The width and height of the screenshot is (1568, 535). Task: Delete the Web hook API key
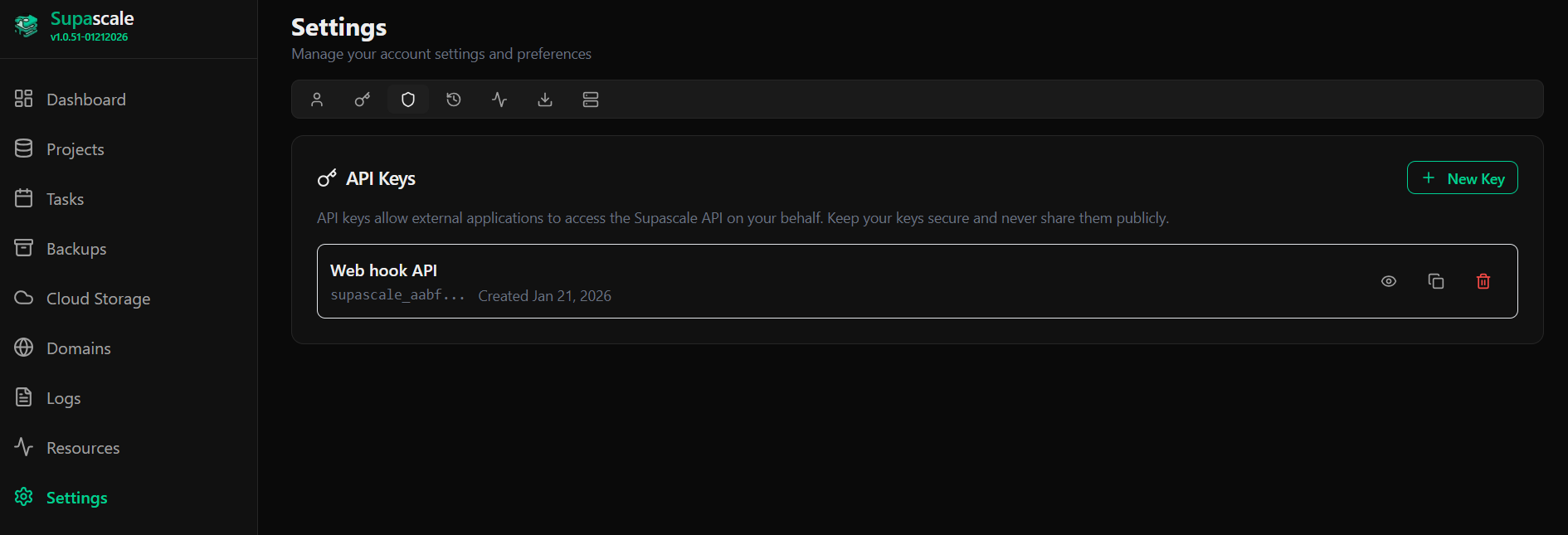tap(1483, 281)
